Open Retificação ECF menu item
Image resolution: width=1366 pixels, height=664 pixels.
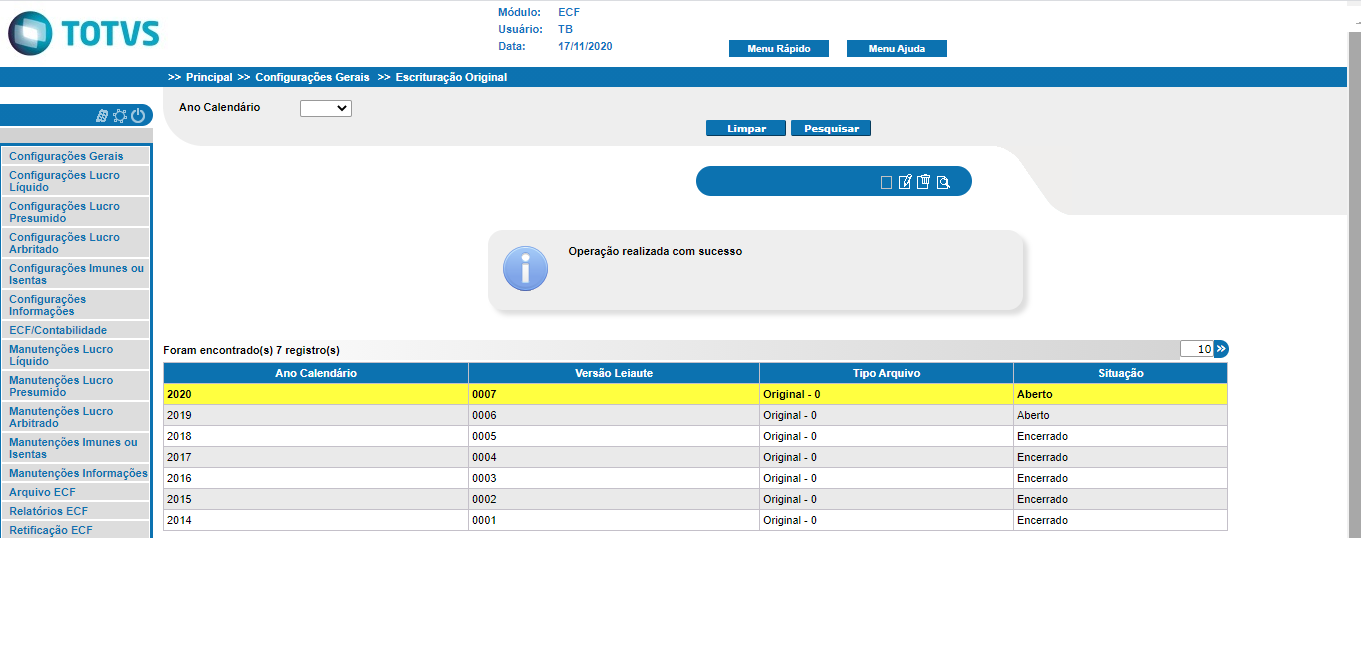tap(75, 530)
